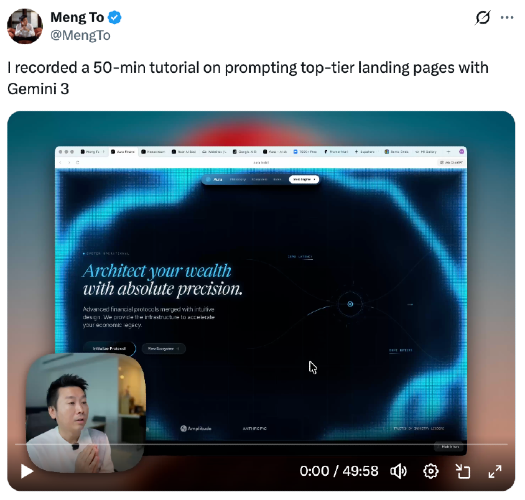525x500 pixels.
Task: Enable picture-in-picture mode icon
Action: pyautogui.click(x=463, y=472)
